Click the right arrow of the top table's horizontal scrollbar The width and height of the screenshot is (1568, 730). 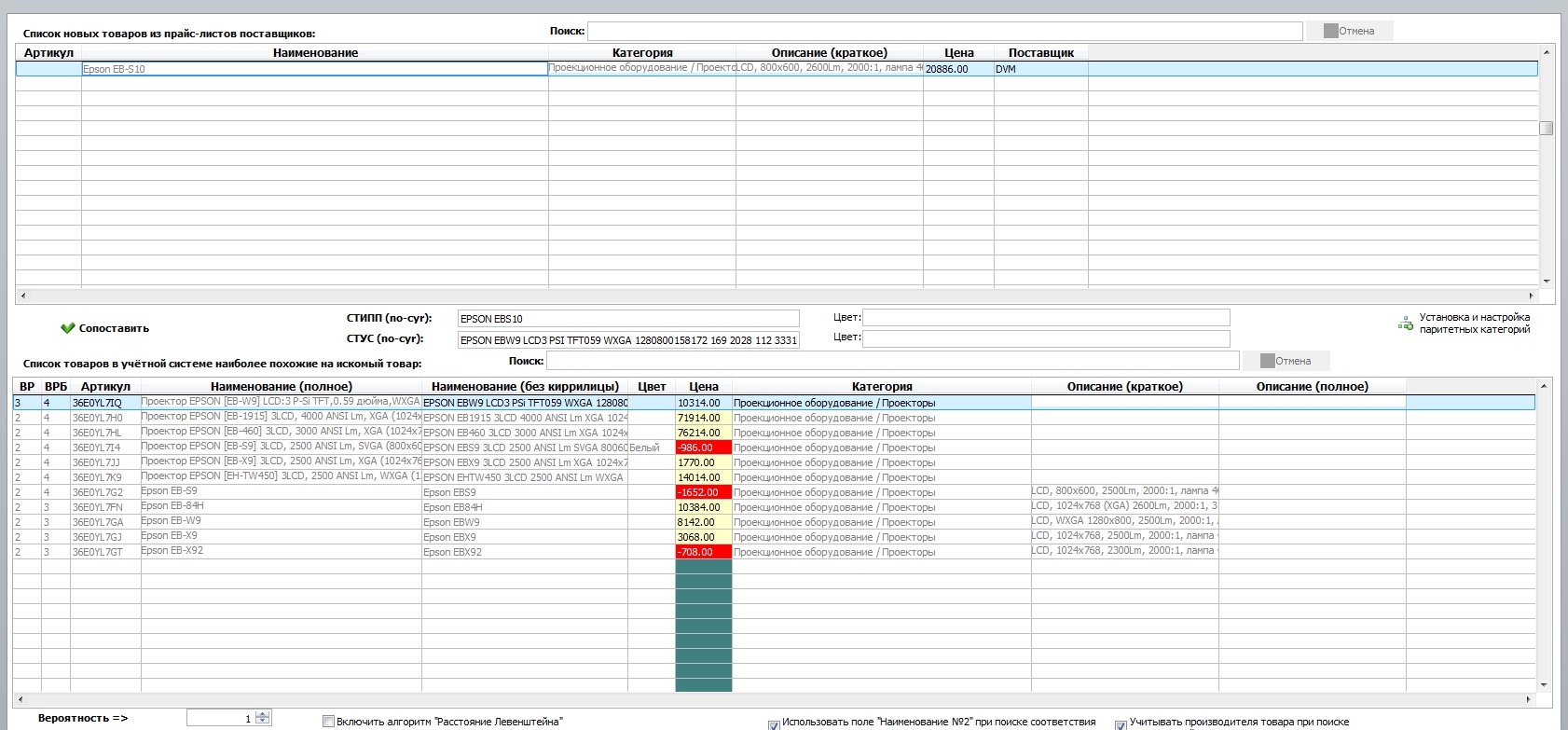pyautogui.click(x=1531, y=296)
